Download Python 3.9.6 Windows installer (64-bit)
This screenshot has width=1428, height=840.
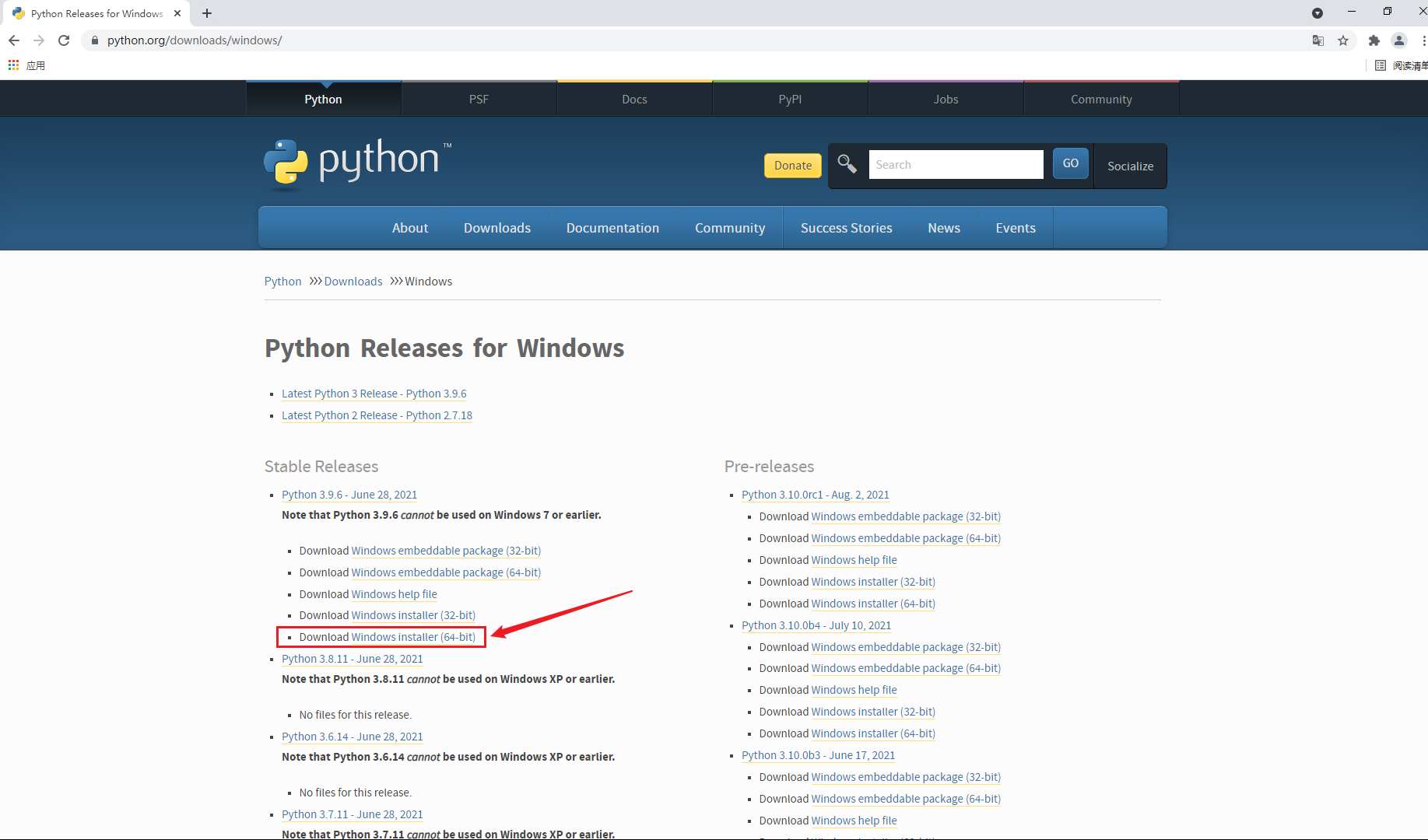[x=413, y=637]
